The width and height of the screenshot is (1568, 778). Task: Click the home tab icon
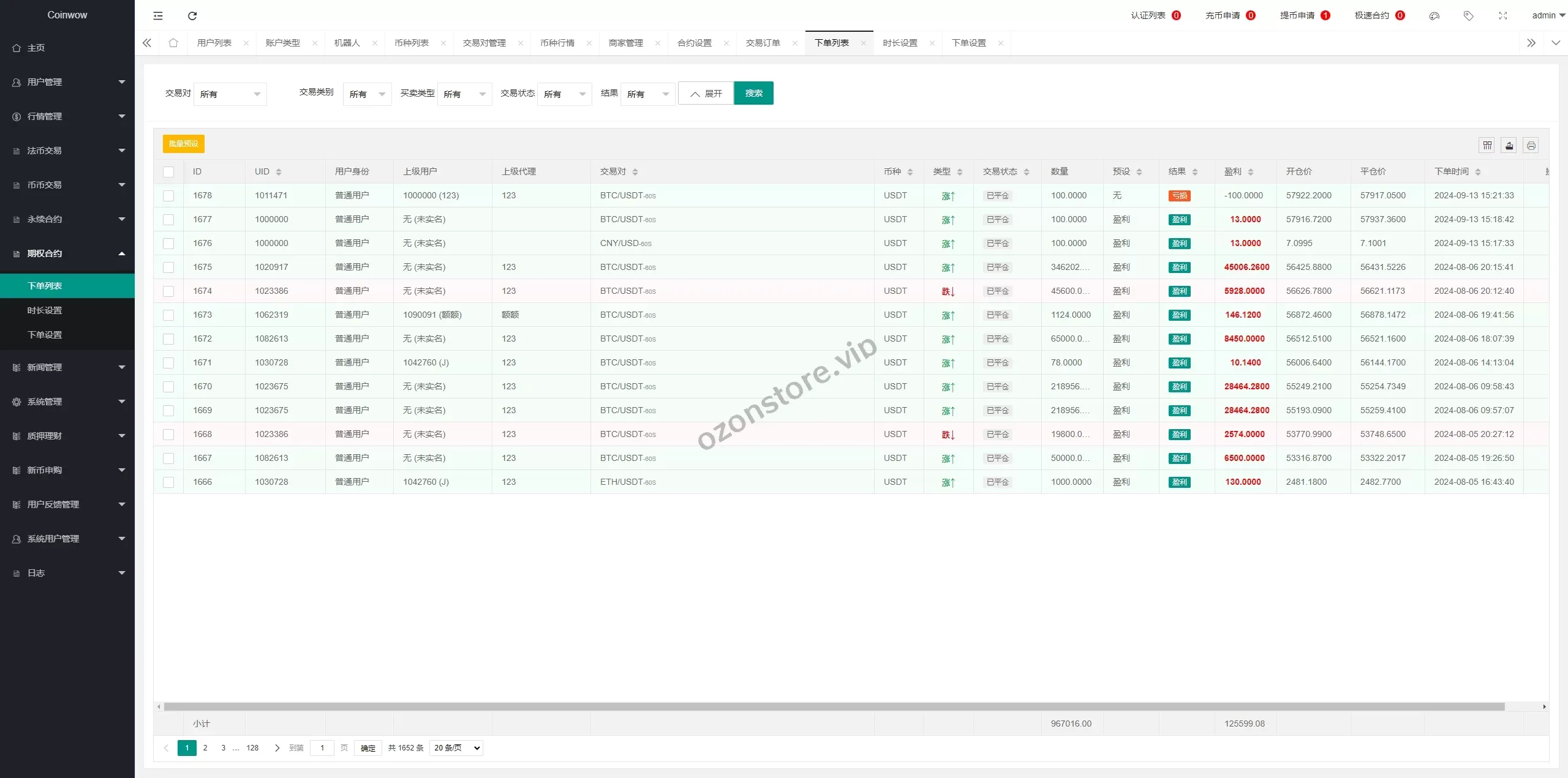[173, 43]
